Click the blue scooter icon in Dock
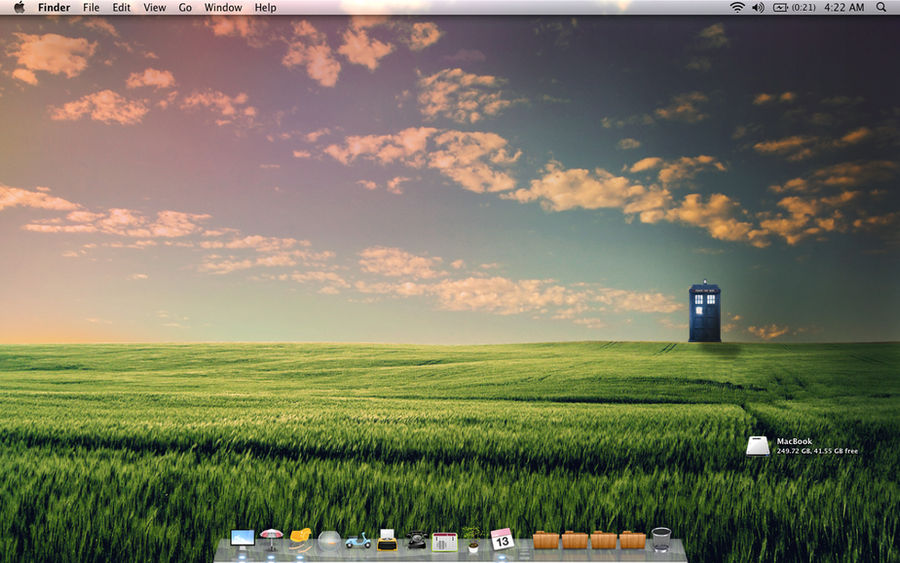Viewport: 900px width, 563px height. [x=358, y=541]
